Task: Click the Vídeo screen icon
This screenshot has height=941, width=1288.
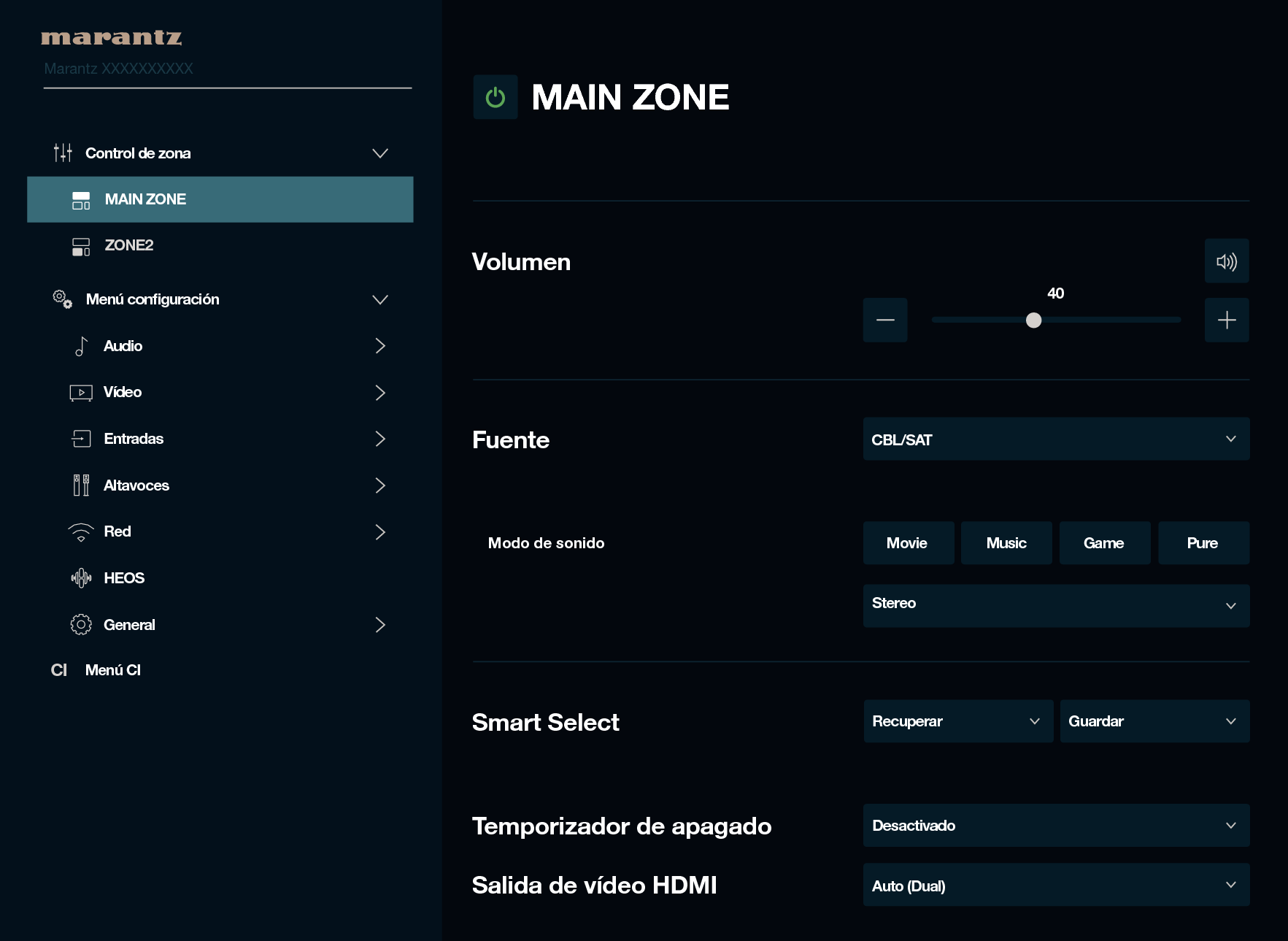Action: (x=81, y=393)
